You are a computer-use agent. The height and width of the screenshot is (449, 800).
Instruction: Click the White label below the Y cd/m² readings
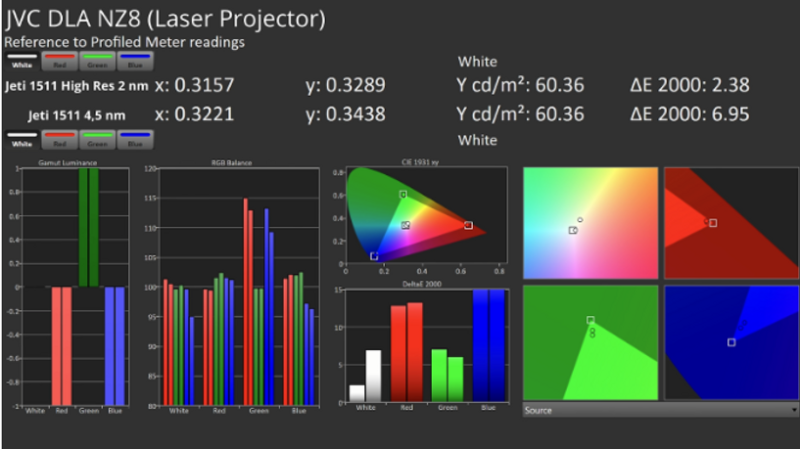[478, 140]
